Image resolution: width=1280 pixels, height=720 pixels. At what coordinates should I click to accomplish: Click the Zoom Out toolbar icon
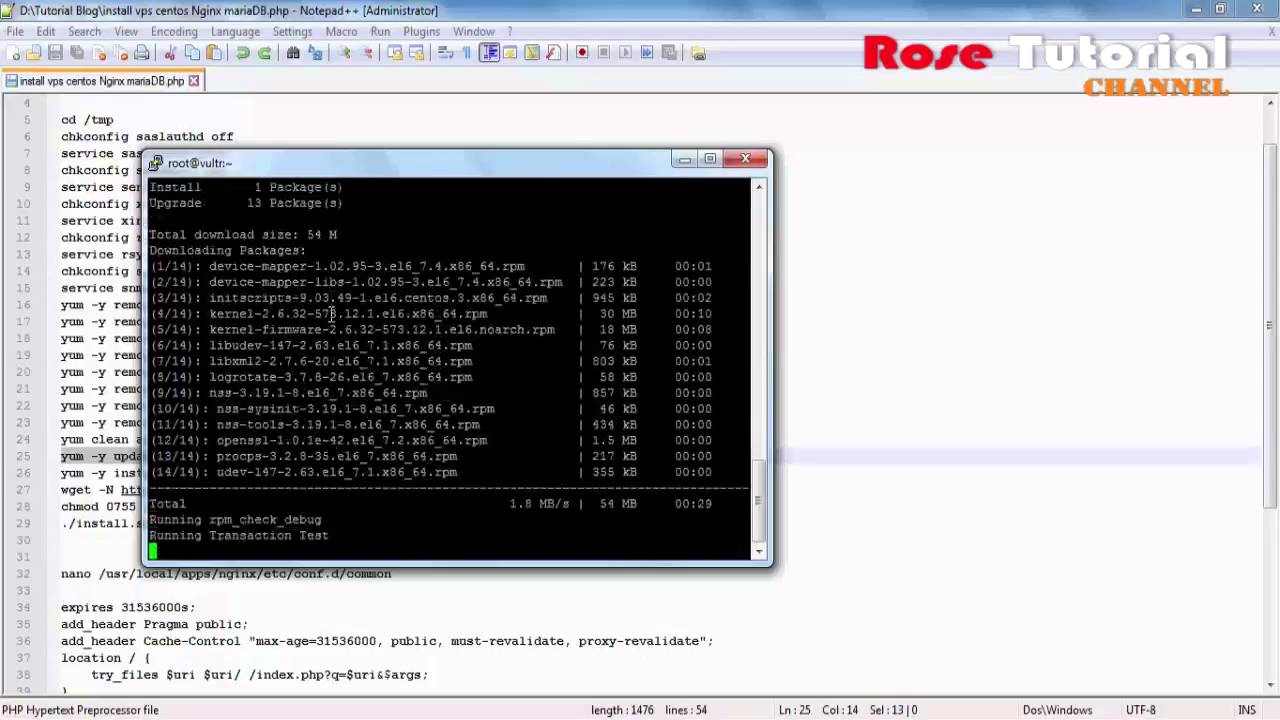[367, 53]
